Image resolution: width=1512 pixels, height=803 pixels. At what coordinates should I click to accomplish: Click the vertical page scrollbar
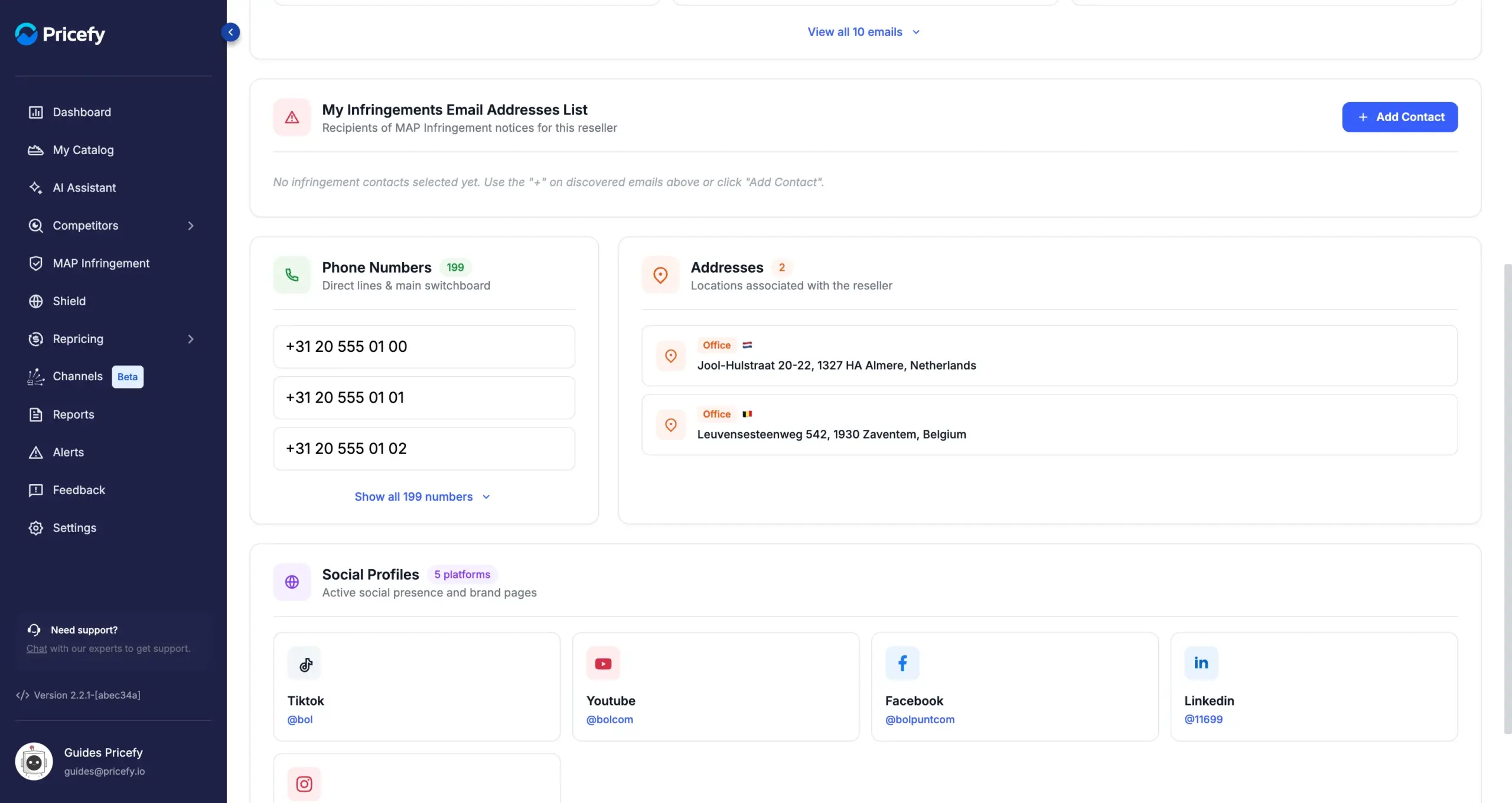[x=1507, y=499]
